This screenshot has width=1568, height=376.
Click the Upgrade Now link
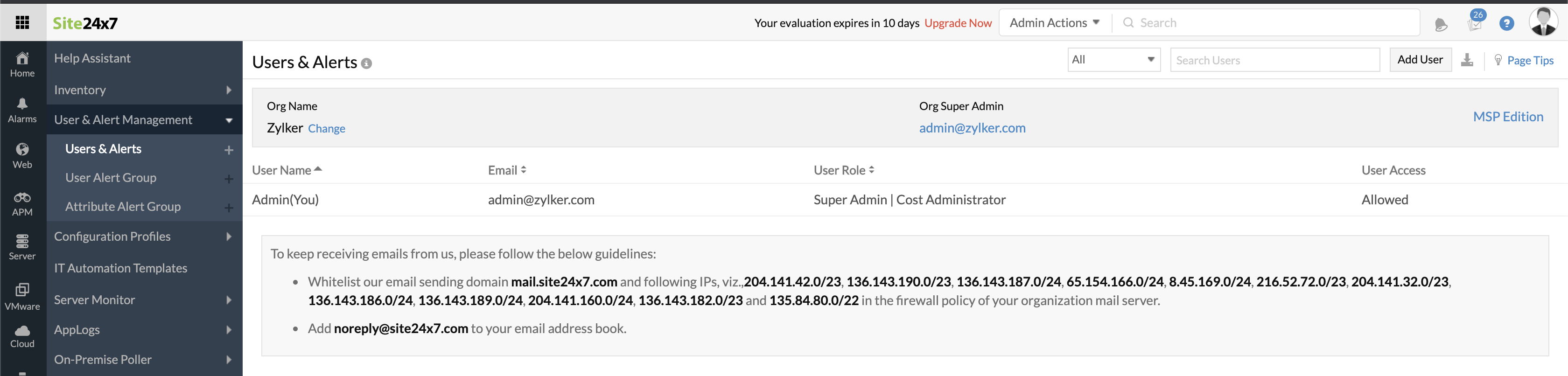click(958, 23)
